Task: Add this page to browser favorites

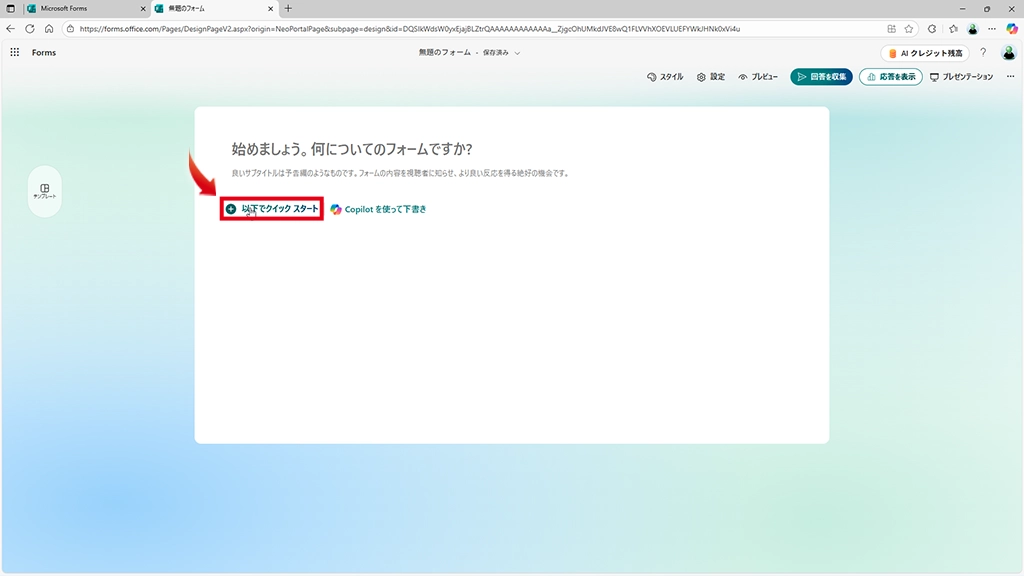Action: pos(909,29)
